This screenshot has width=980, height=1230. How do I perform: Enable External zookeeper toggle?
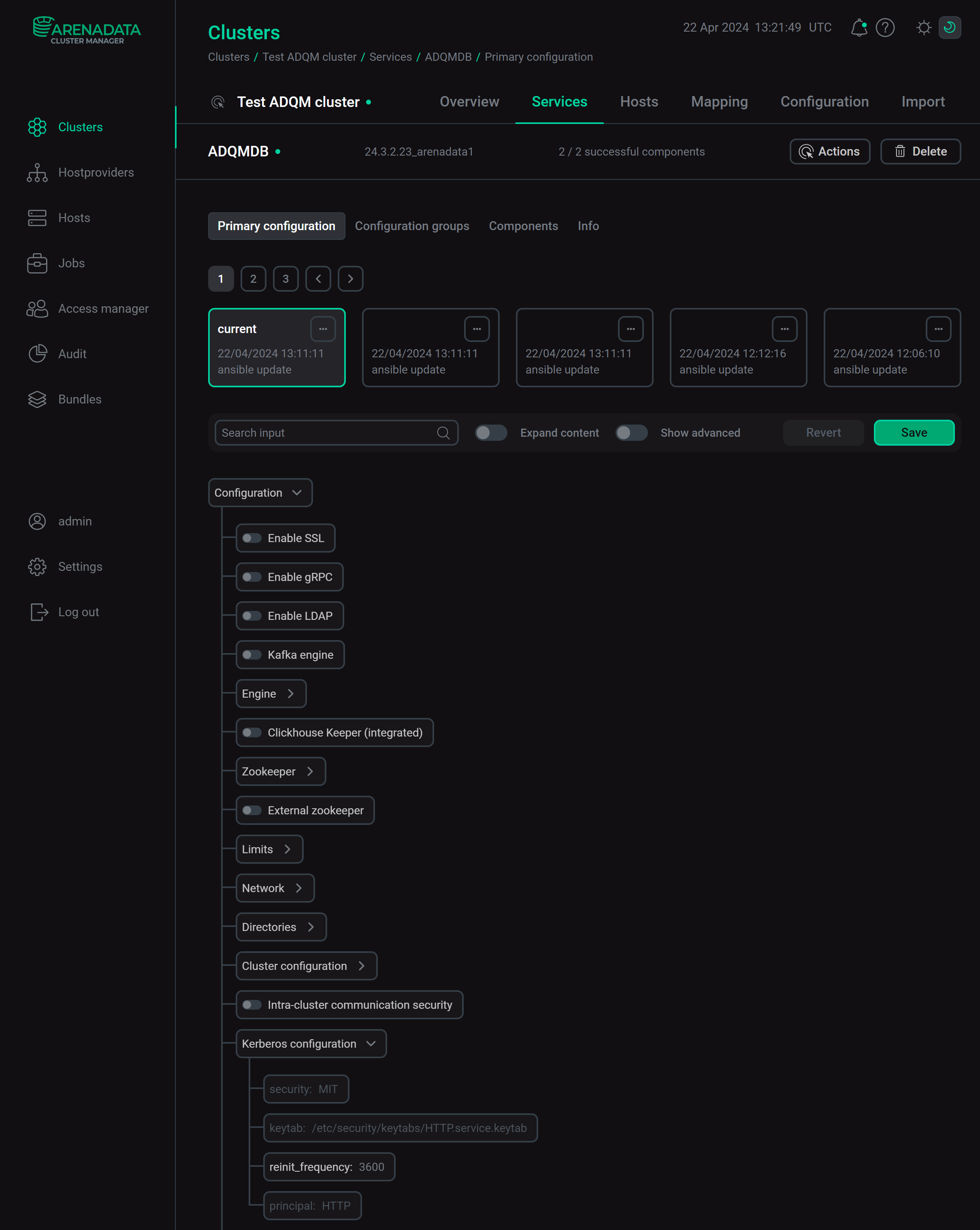[251, 811]
